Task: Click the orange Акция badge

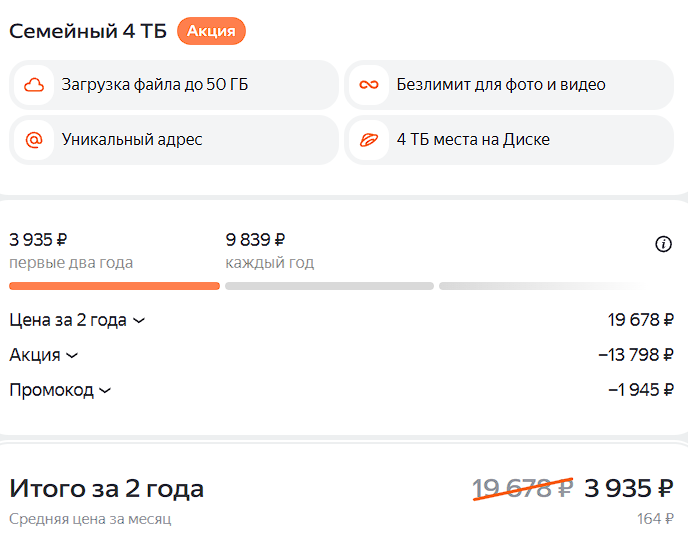Action: click(211, 31)
